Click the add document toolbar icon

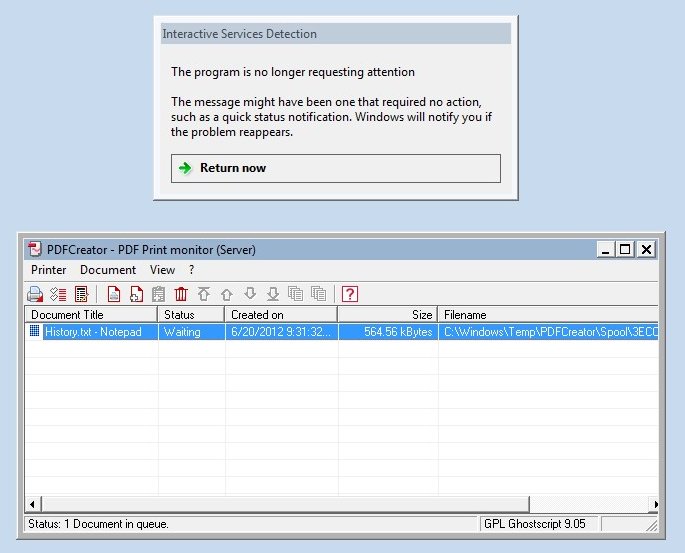[136, 294]
